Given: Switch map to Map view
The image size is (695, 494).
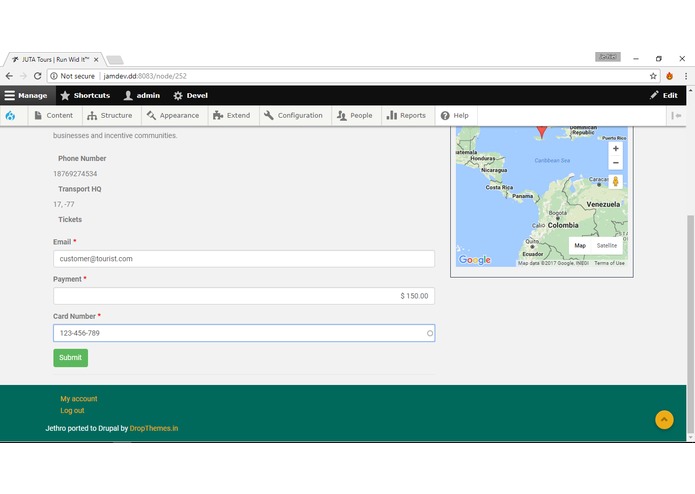Looking at the screenshot, I should (x=580, y=245).
